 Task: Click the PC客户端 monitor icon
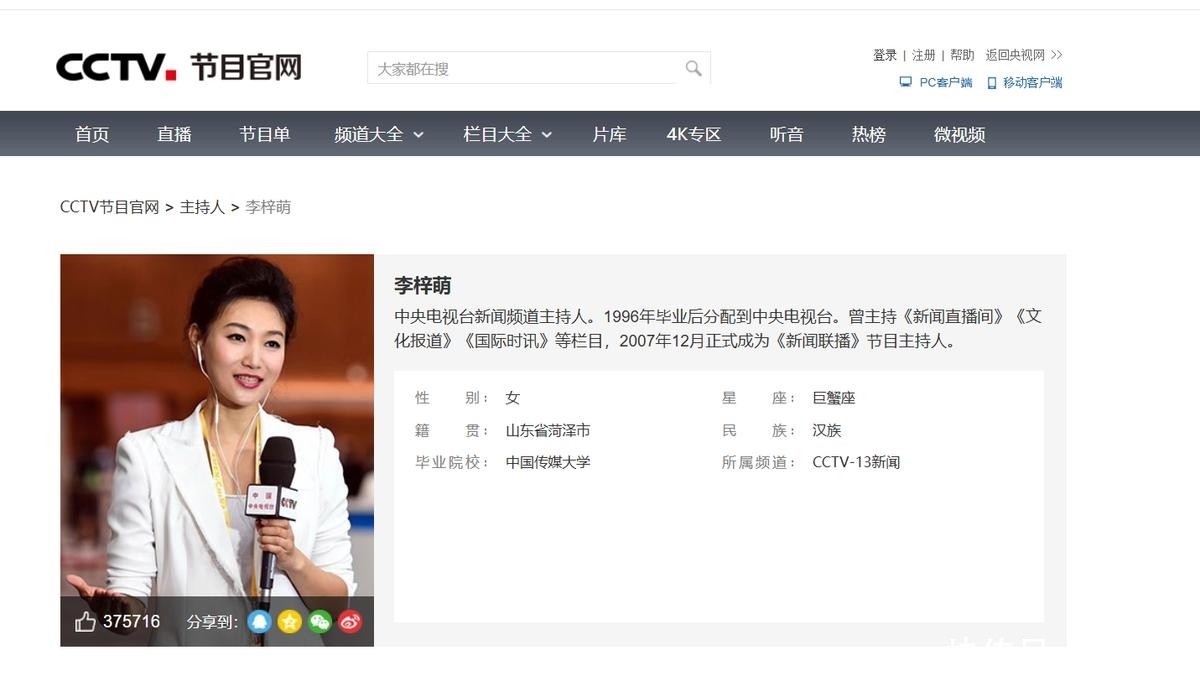(905, 82)
